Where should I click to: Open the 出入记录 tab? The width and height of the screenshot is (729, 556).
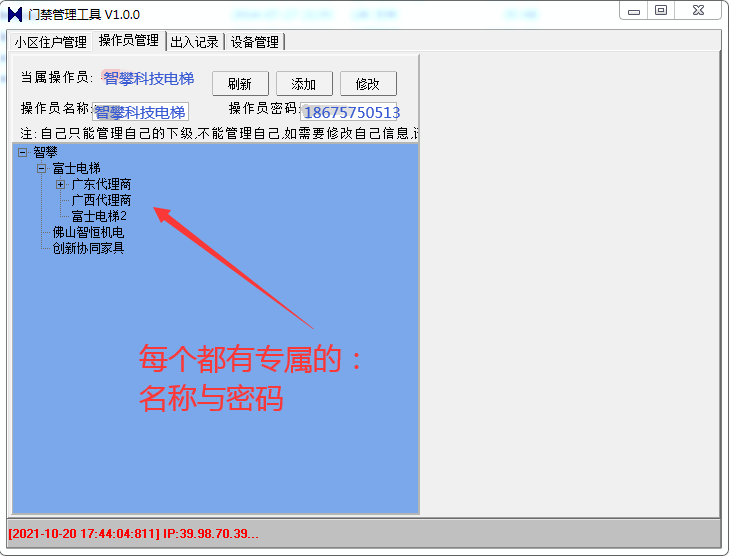[194, 42]
